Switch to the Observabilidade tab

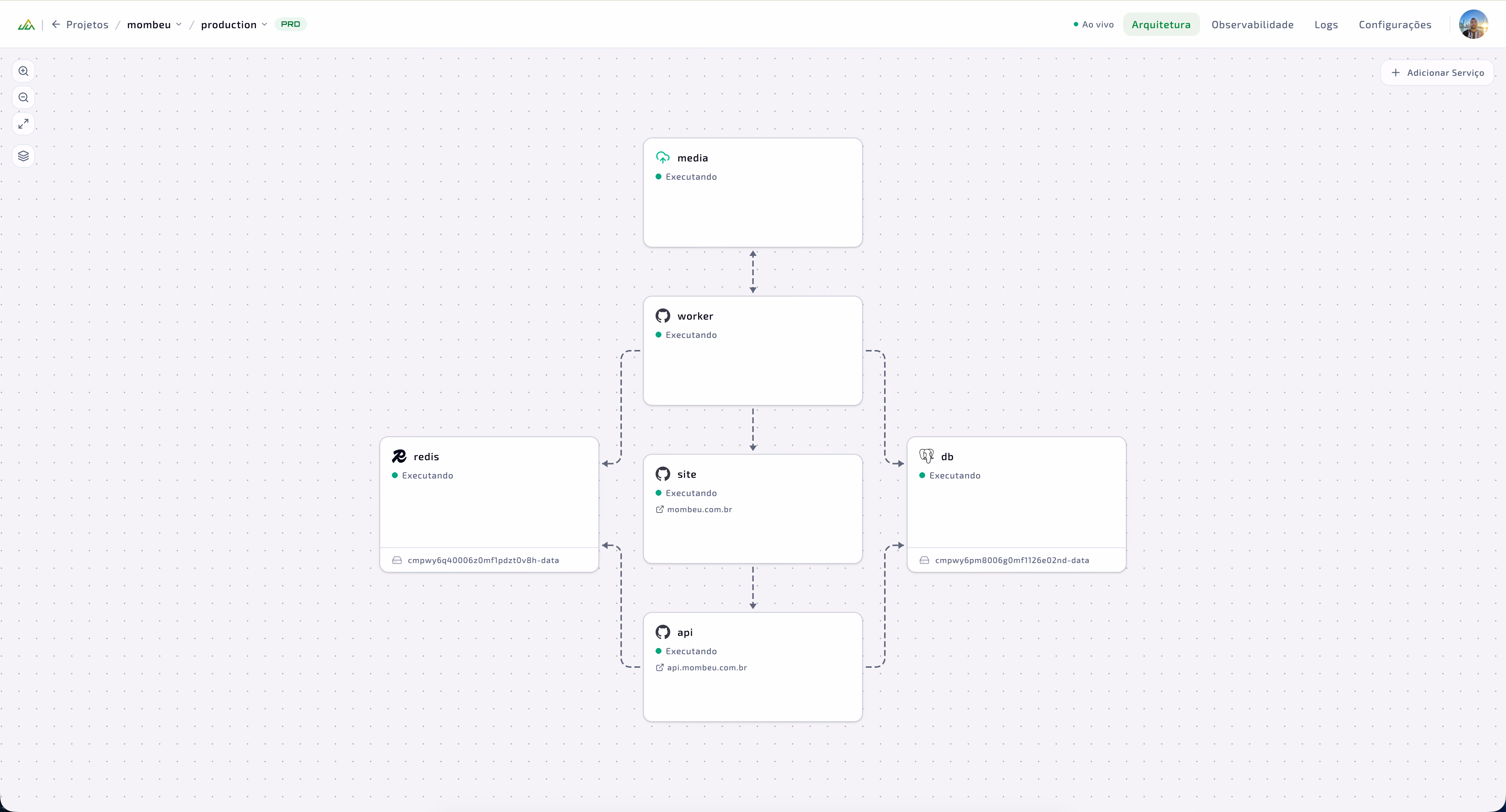pyautogui.click(x=1252, y=25)
